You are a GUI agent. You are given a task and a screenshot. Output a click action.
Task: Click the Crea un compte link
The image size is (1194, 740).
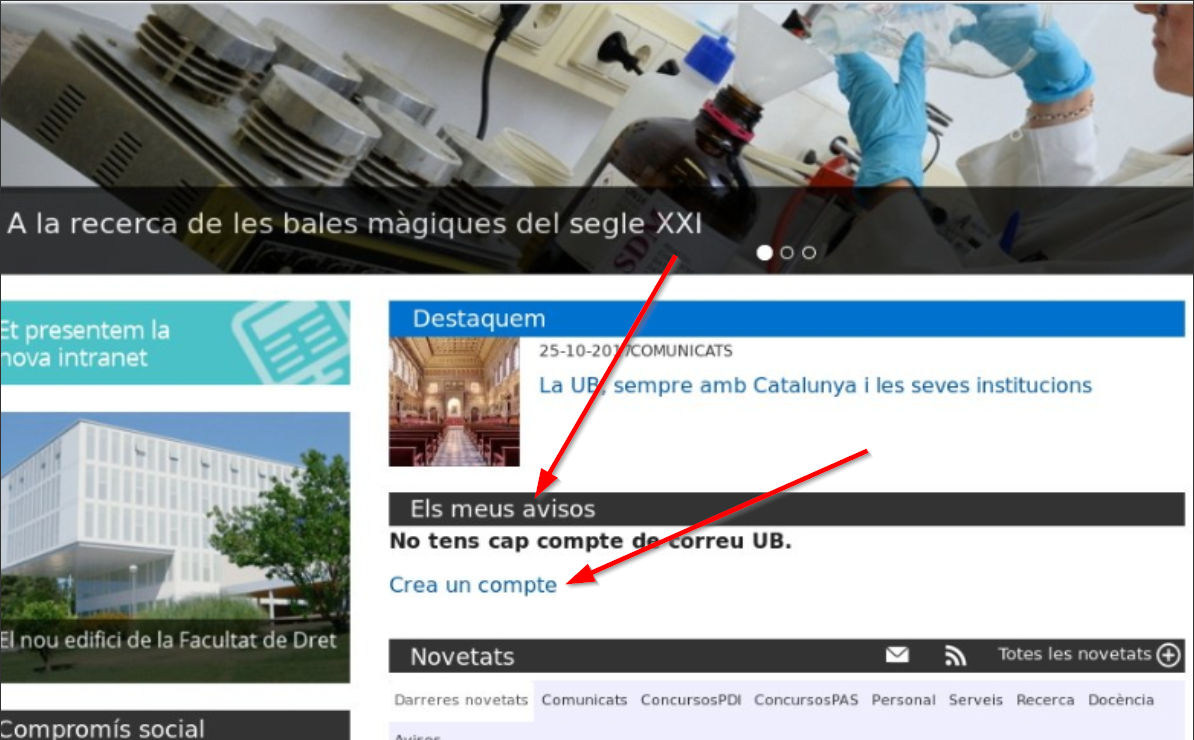473,585
